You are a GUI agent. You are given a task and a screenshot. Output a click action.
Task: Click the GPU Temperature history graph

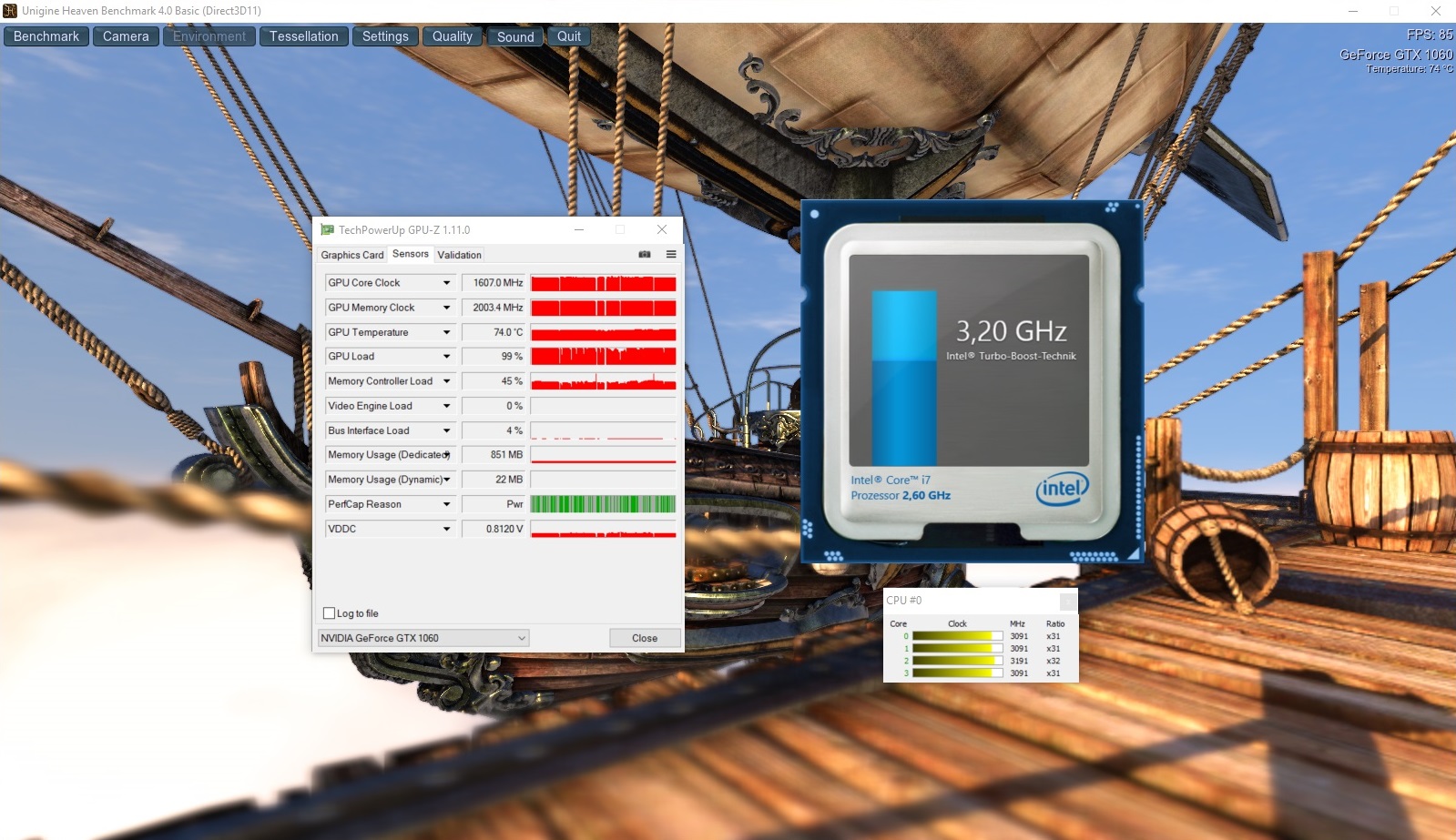click(x=603, y=332)
